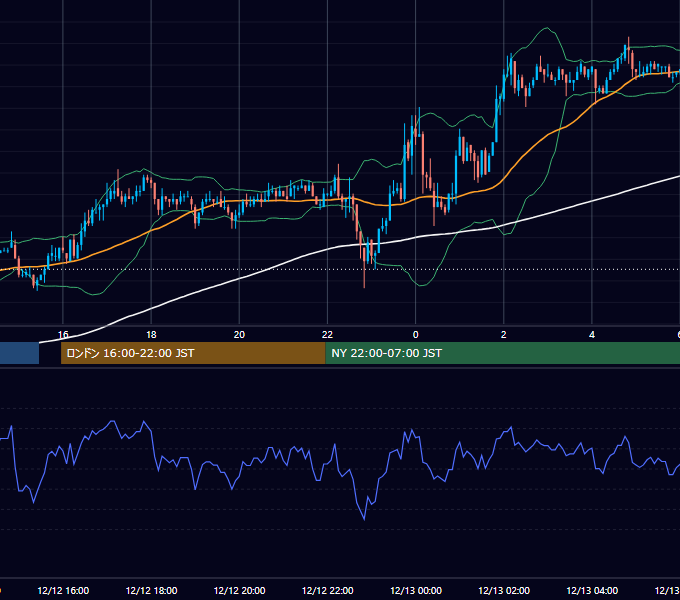Screen dimensions: 680x600
Task: Click the blue session bar before London
Action: coord(19,353)
